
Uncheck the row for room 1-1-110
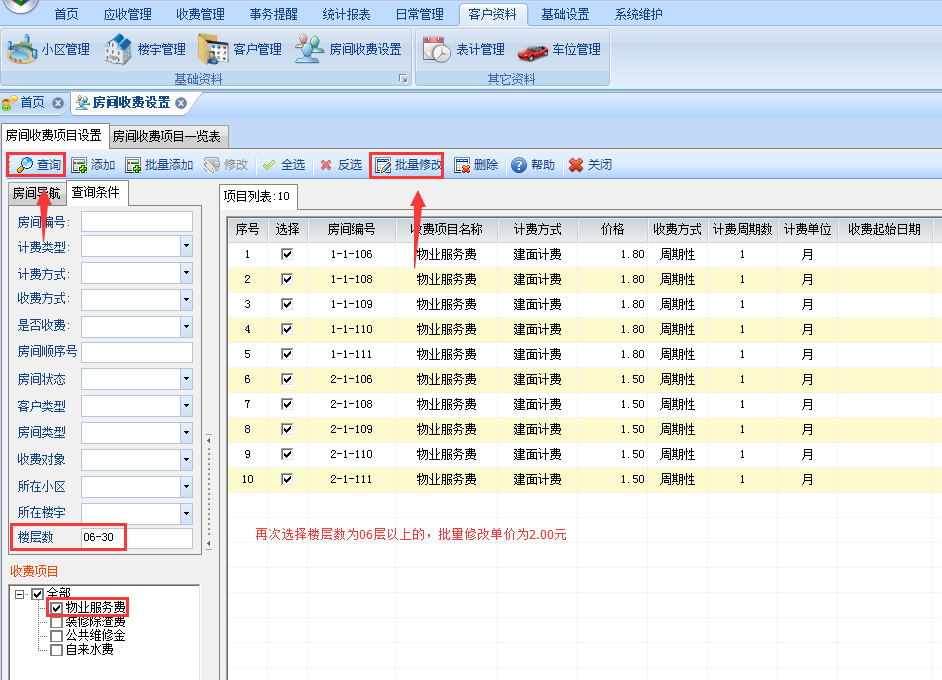tap(287, 329)
